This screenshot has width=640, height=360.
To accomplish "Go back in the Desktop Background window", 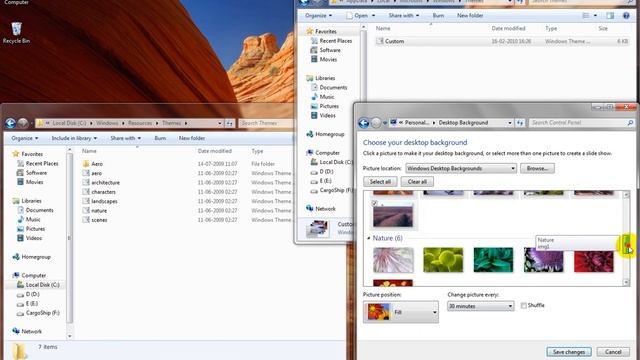I will pyautogui.click(x=363, y=122).
